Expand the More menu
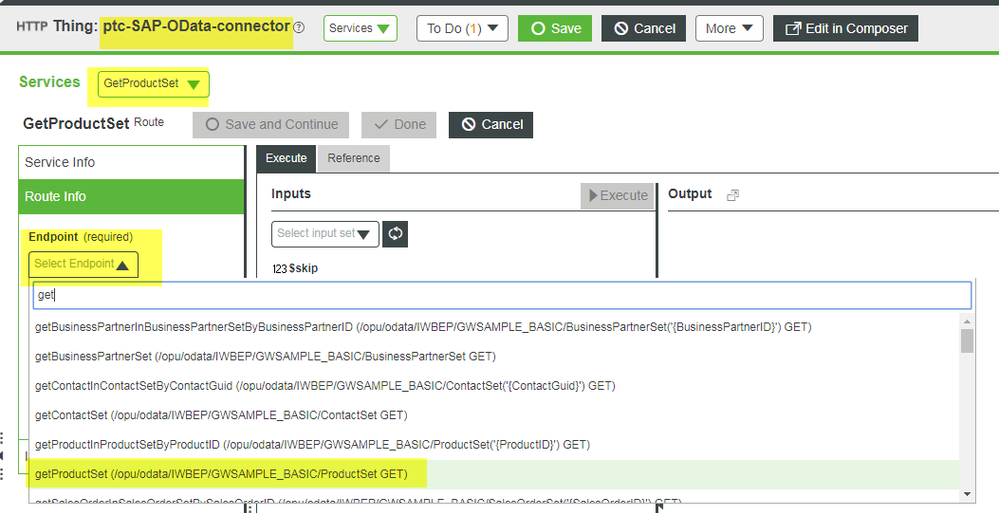This screenshot has height=513, width=999. [x=729, y=29]
